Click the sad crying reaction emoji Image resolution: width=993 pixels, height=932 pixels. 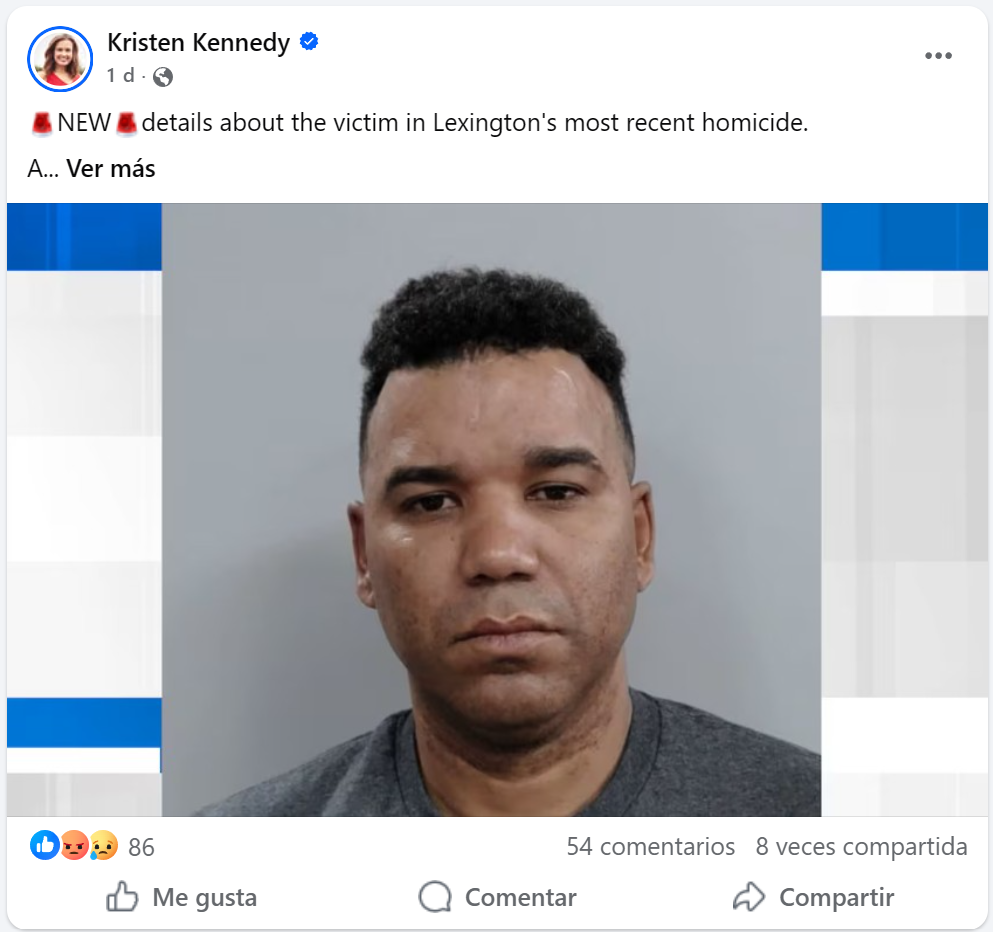(x=103, y=845)
